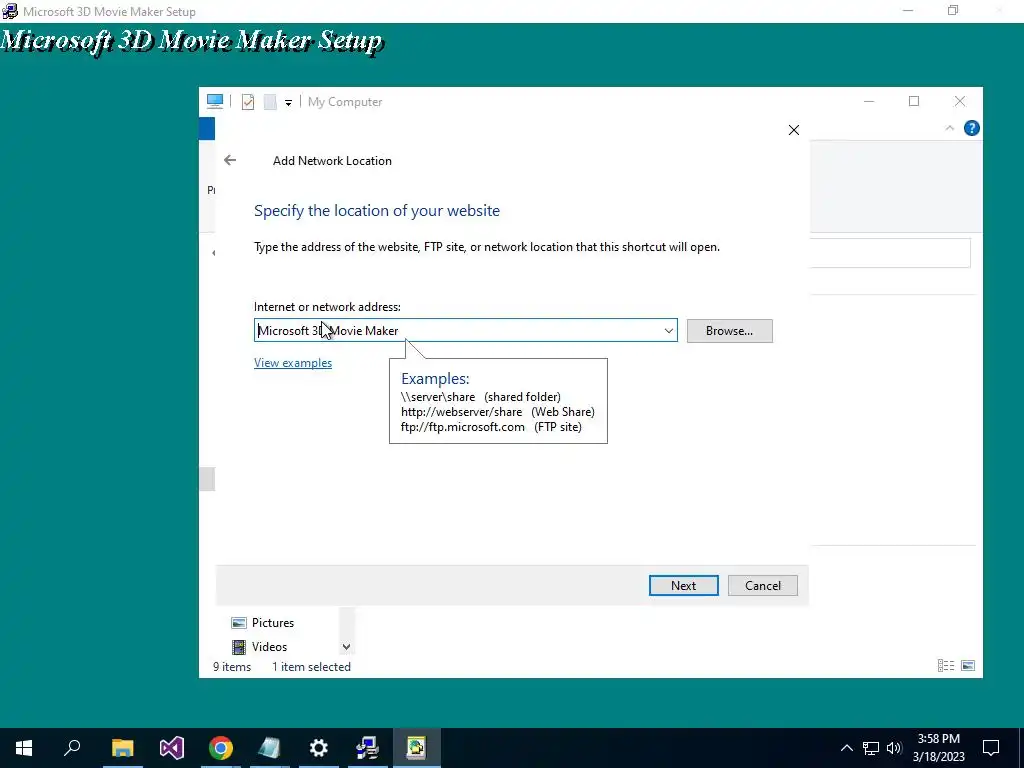Image resolution: width=1024 pixels, height=768 pixels.
Task: Close the Add Network Location dialog
Action: tap(793, 130)
